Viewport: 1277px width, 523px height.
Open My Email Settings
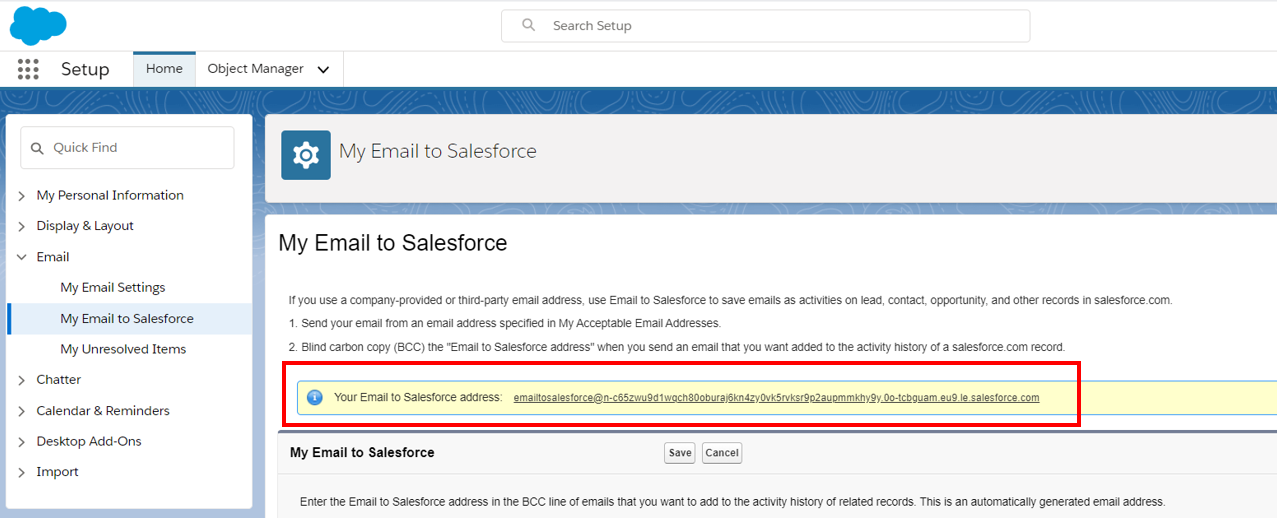(113, 288)
